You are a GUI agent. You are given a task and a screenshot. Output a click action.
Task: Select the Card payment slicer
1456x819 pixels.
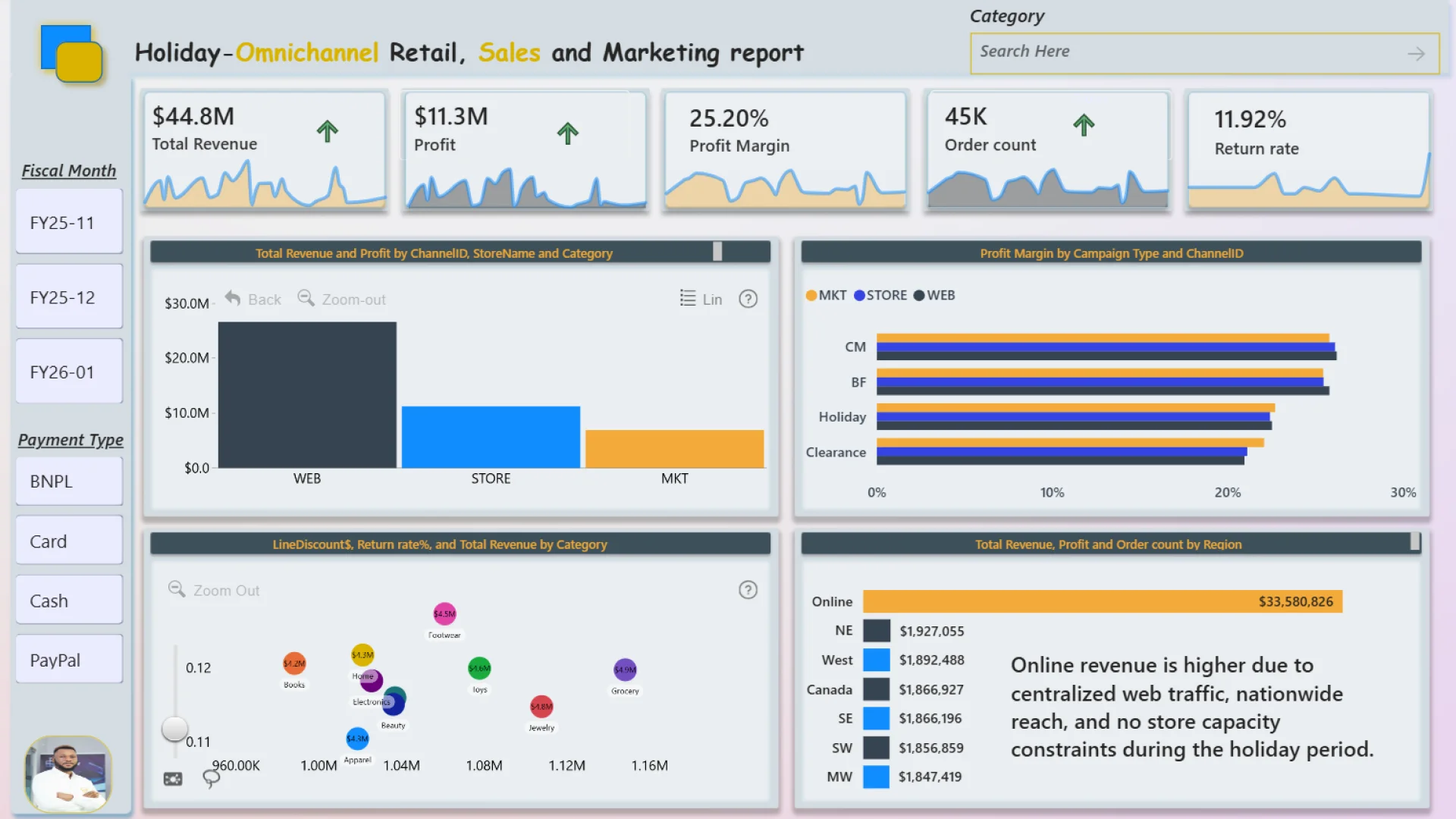[69, 541]
